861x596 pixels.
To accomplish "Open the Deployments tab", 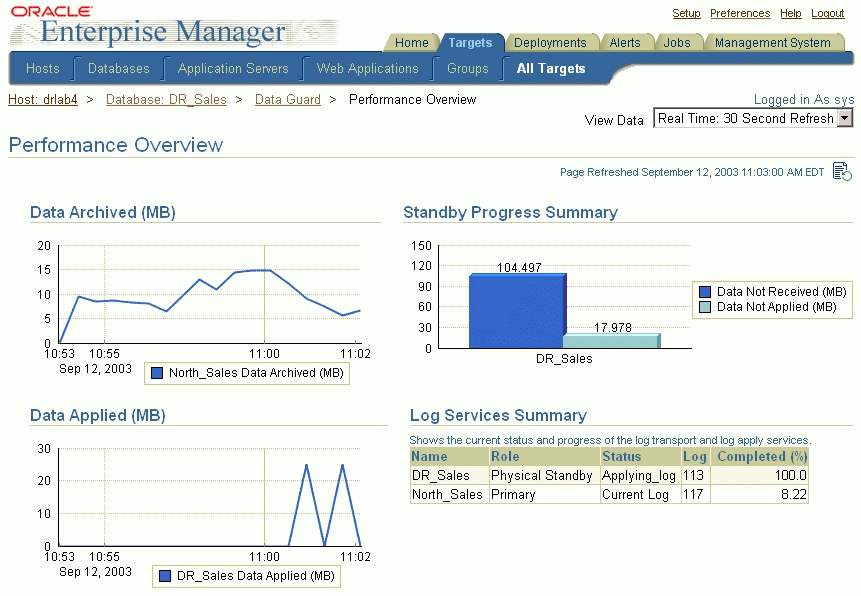I will [x=552, y=43].
